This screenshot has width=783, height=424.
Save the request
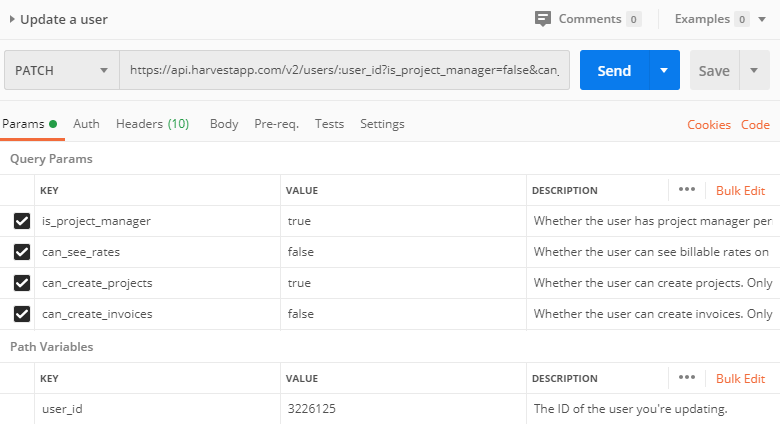coord(714,70)
